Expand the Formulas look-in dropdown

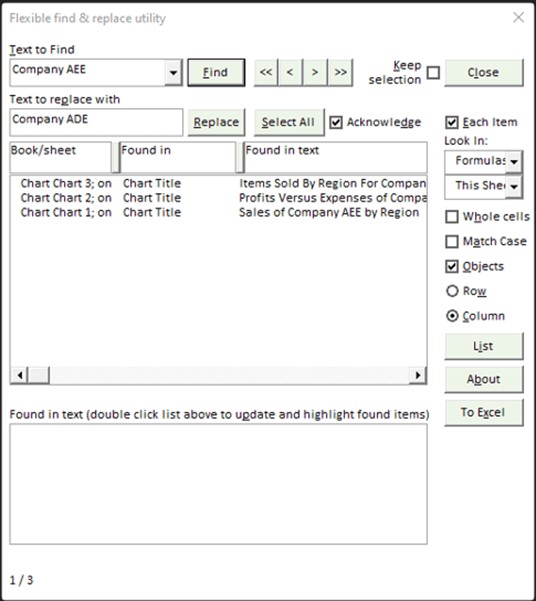(x=514, y=162)
